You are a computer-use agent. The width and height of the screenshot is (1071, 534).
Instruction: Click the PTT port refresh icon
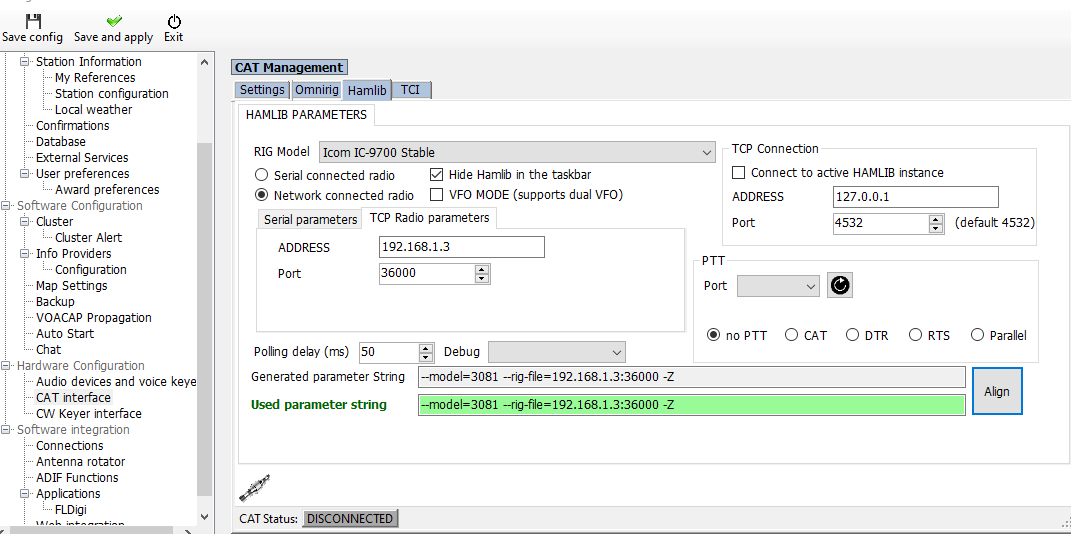pyautogui.click(x=840, y=285)
